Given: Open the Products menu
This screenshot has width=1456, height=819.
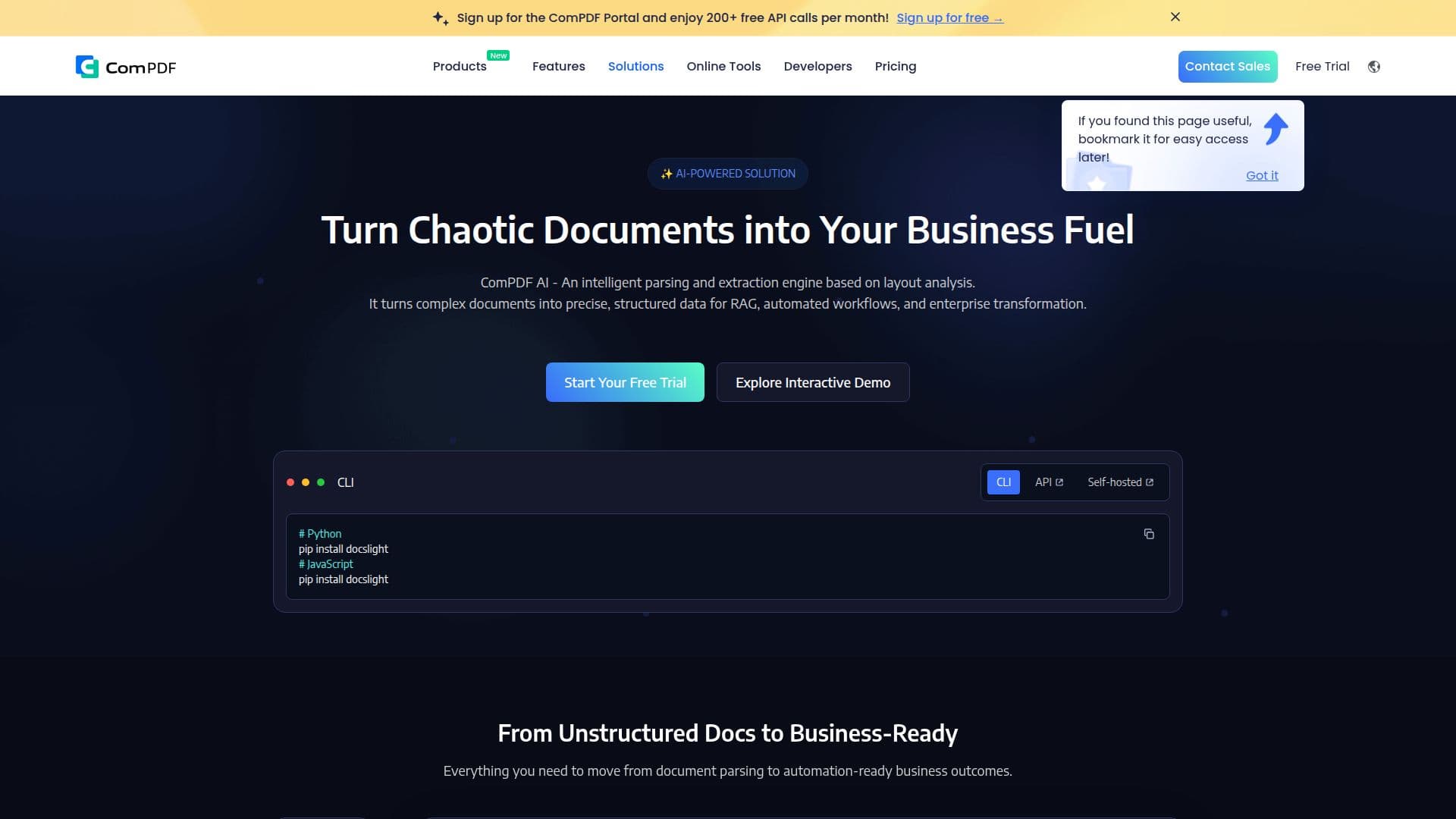Looking at the screenshot, I should pos(460,67).
